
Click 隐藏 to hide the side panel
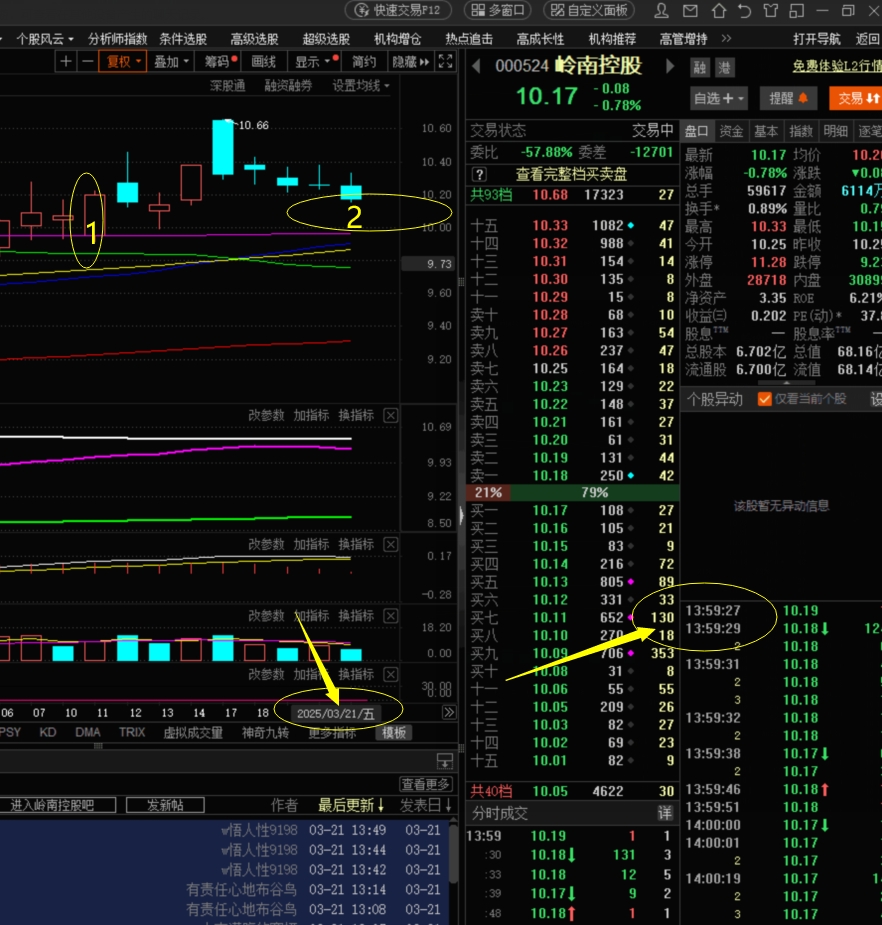(410, 62)
